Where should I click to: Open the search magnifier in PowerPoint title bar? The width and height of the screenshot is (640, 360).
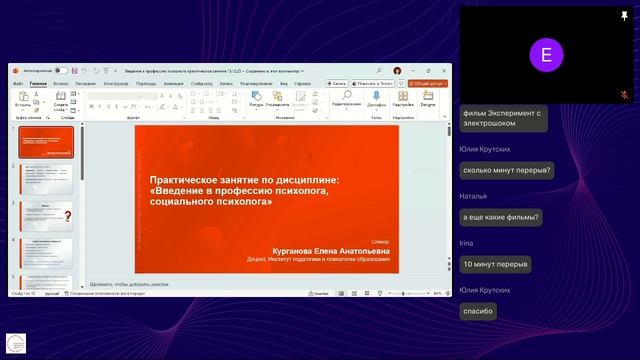tap(379, 71)
